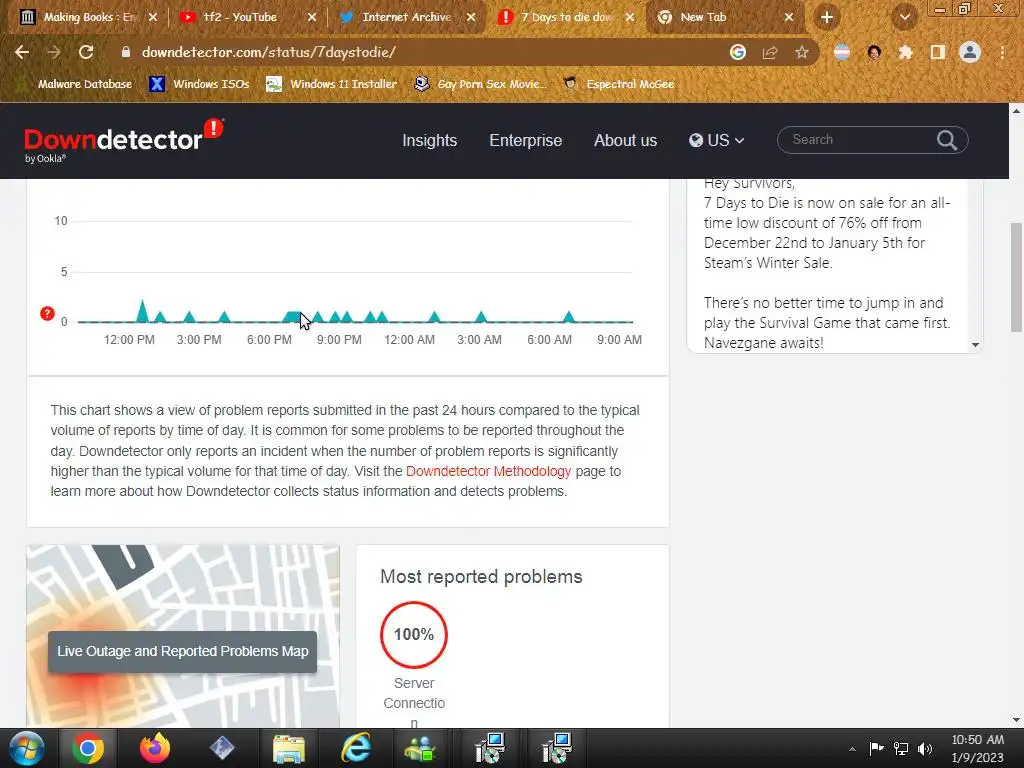Open Downdetector Methodology link
The image size is (1024, 768).
coord(488,472)
